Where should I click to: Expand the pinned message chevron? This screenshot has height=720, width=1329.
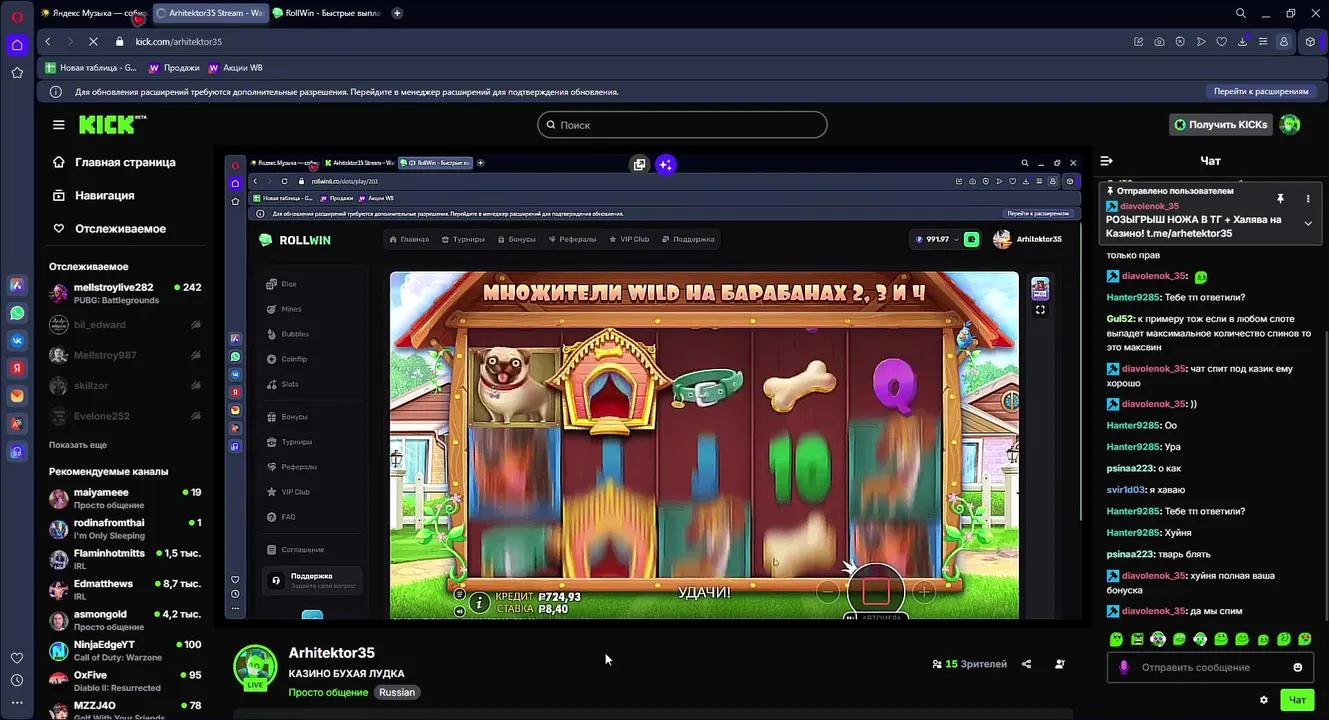(1308, 224)
